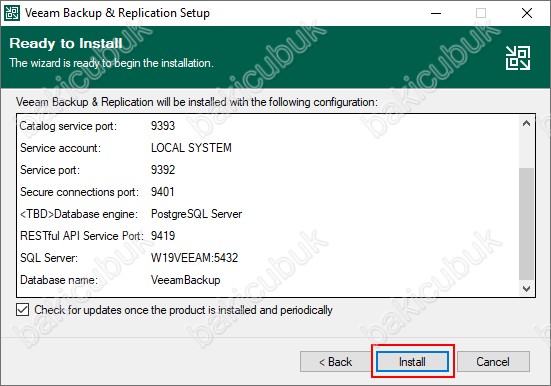The height and width of the screenshot is (386, 551).
Task: Click the Veeam logo in green header
Action: point(518,58)
